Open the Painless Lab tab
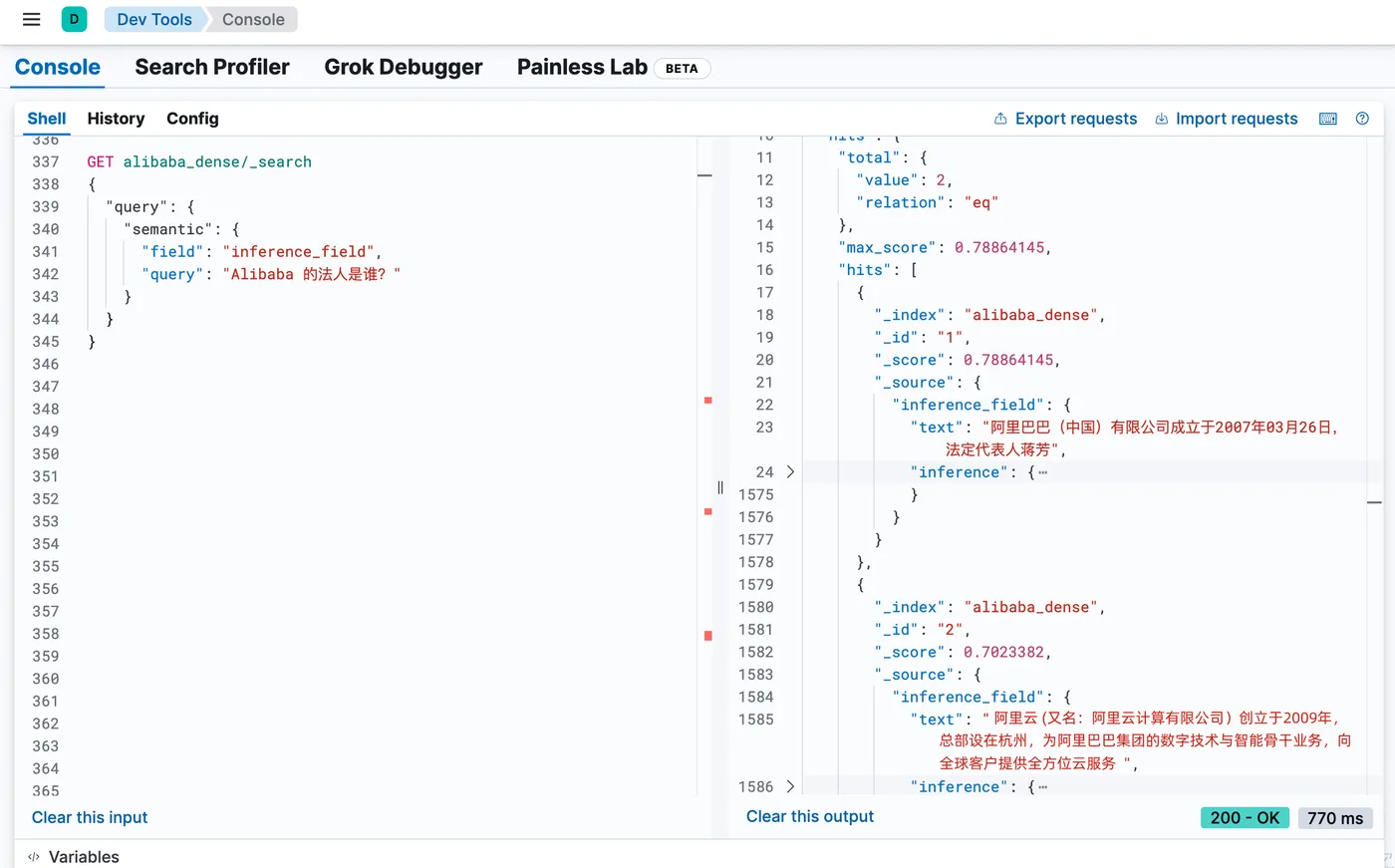1395x868 pixels. click(x=582, y=67)
